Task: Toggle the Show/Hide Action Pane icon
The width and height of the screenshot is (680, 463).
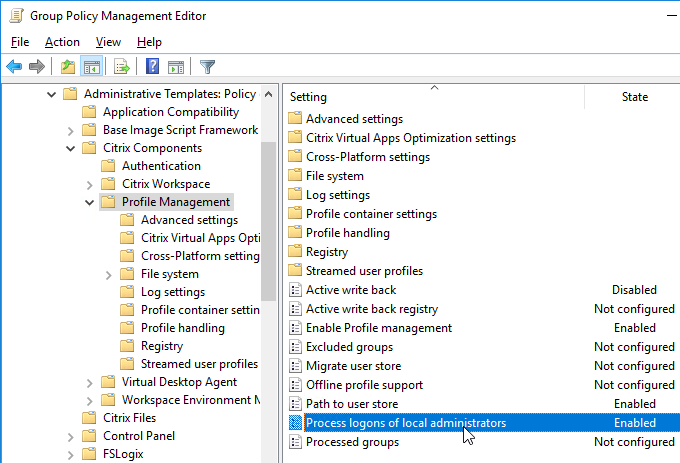Action: coord(176,67)
